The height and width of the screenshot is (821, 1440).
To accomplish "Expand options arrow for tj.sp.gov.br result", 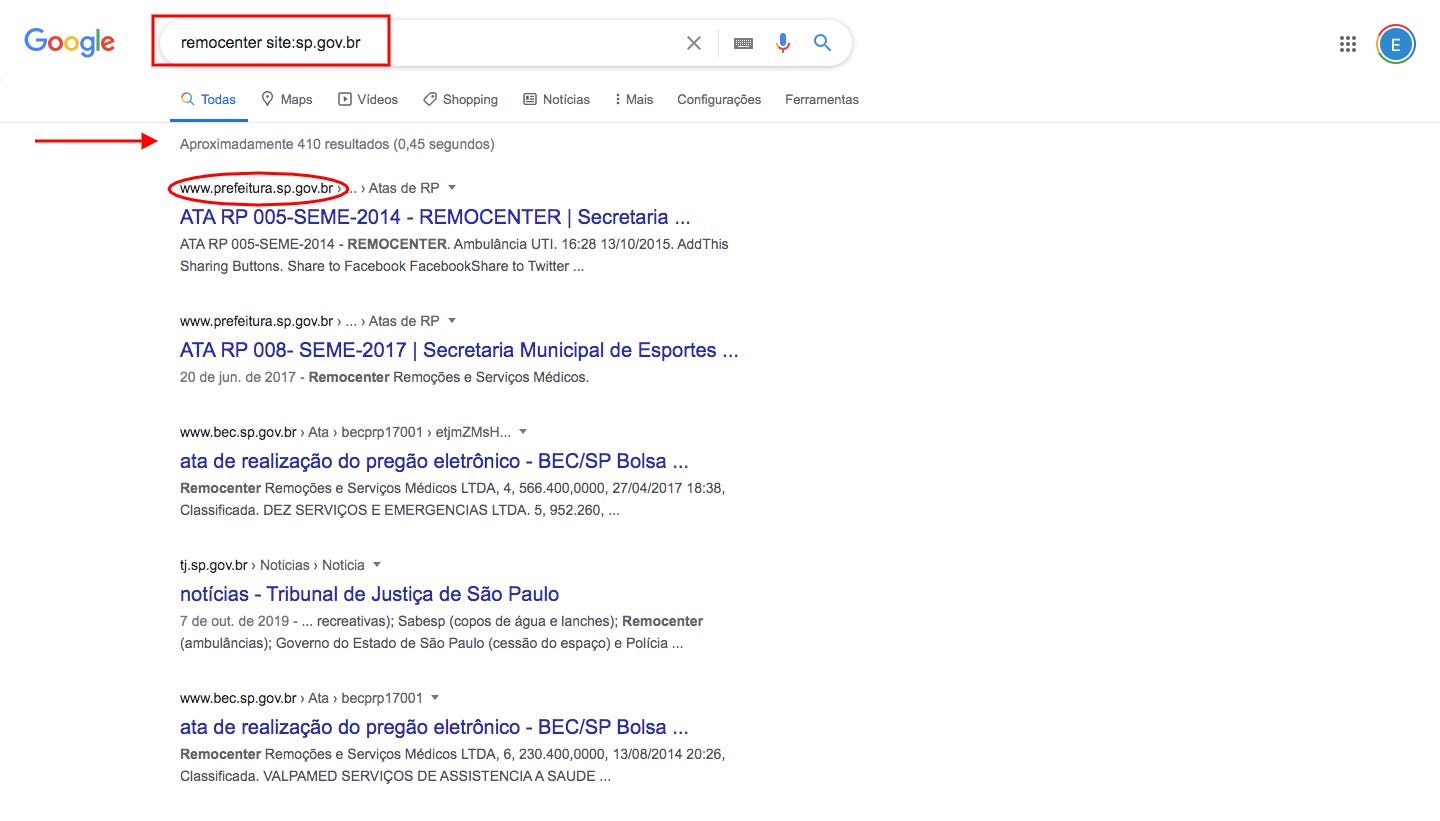I will click(377, 565).
